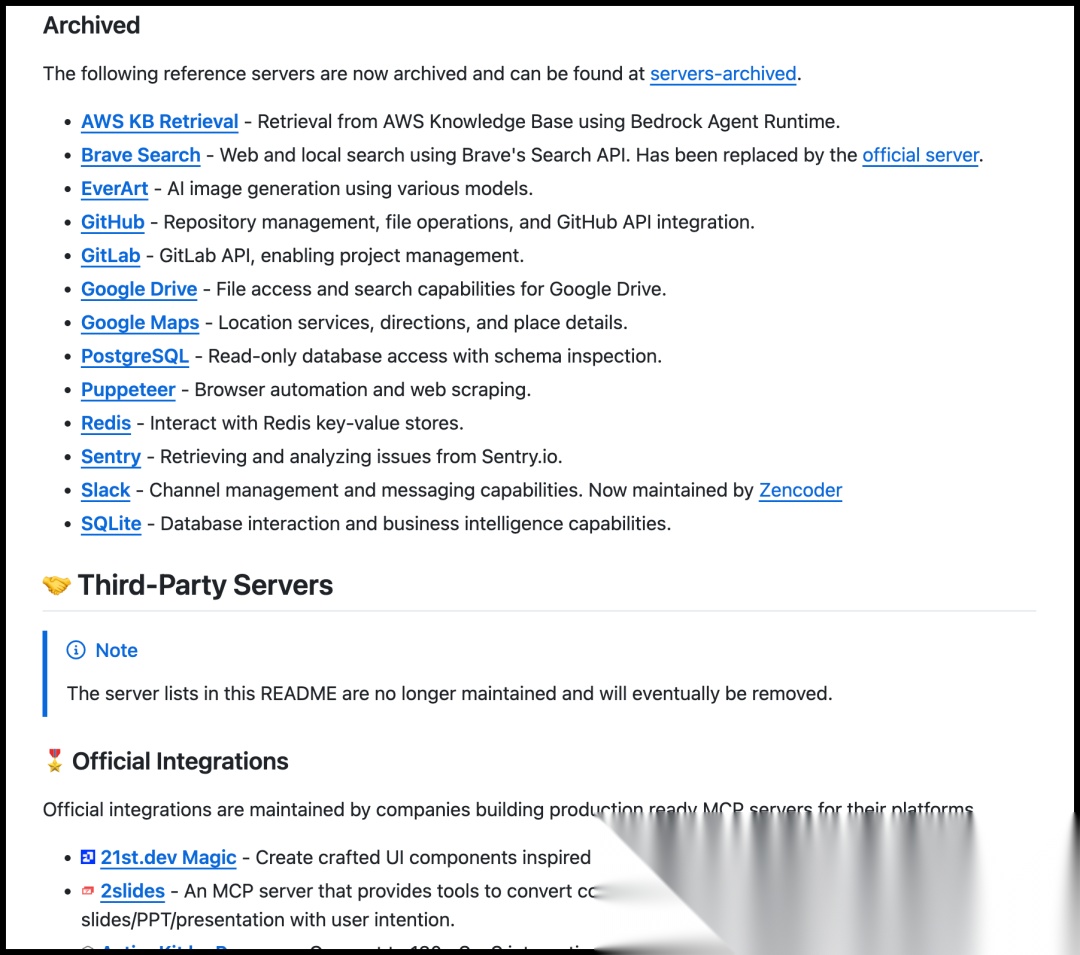Go to the Google Drive link

139,289
